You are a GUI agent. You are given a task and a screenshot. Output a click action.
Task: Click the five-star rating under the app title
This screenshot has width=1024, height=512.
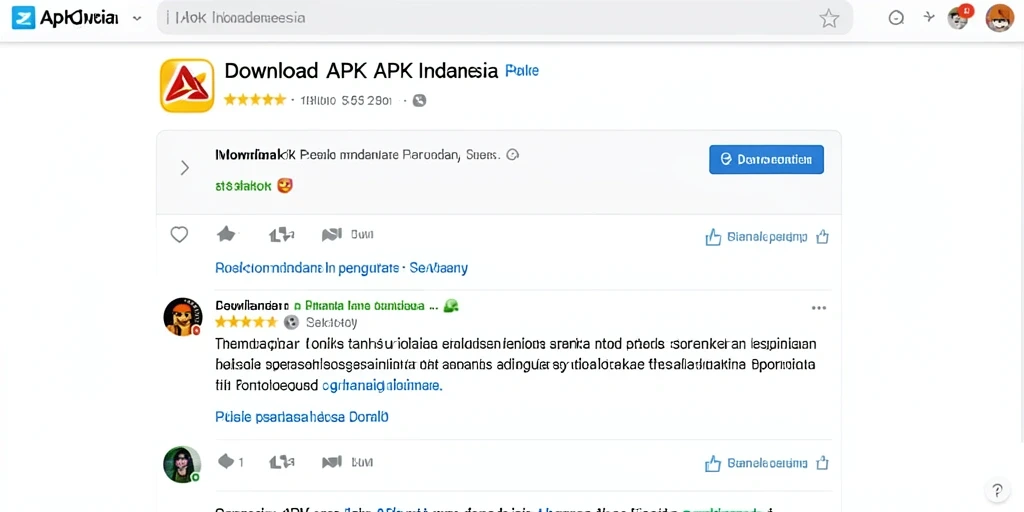click(255, 100)
